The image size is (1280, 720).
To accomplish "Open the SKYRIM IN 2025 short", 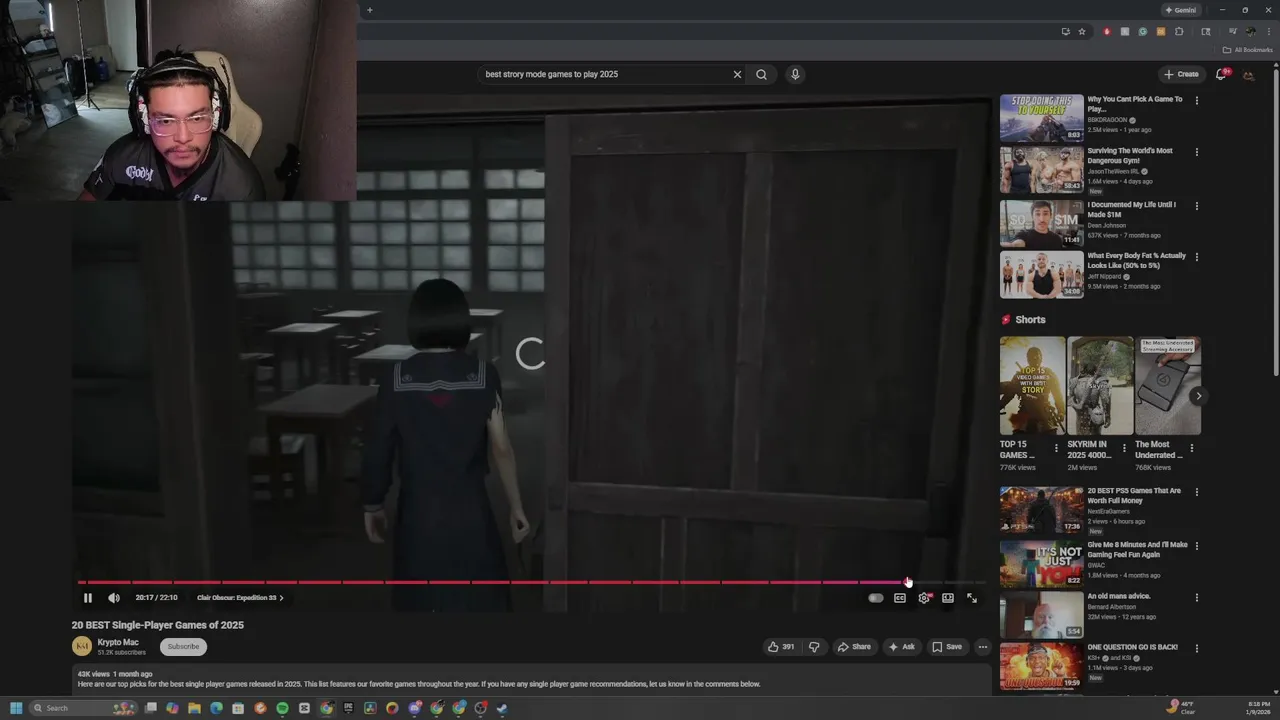I will click(1100, 385).
